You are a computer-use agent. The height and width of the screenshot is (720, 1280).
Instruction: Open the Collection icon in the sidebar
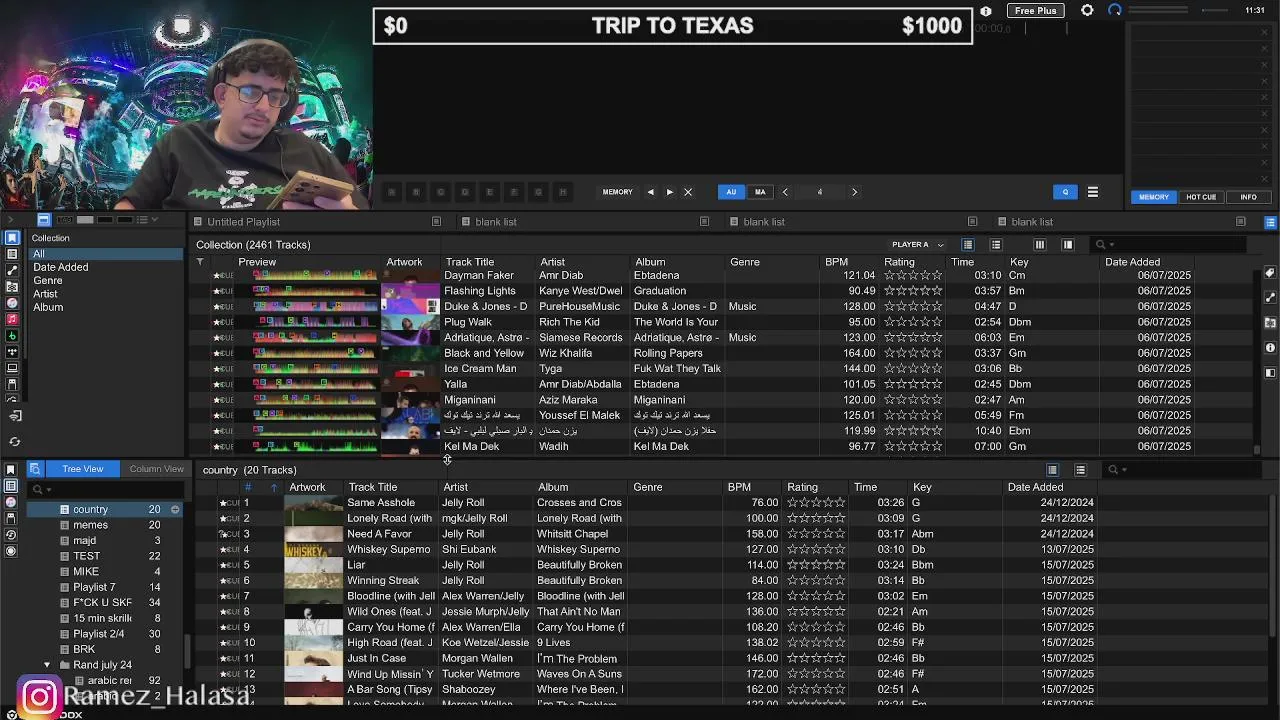coord(12,238)
